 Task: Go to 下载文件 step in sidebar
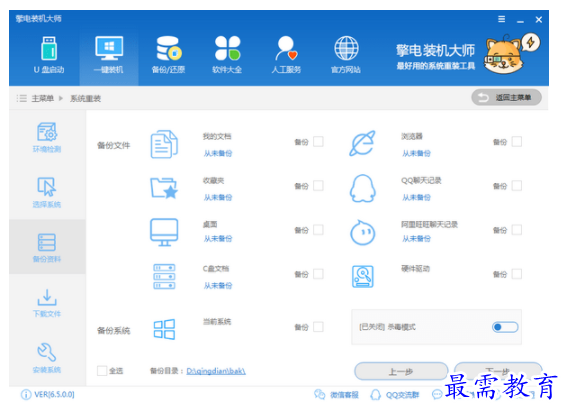(47, 302)
